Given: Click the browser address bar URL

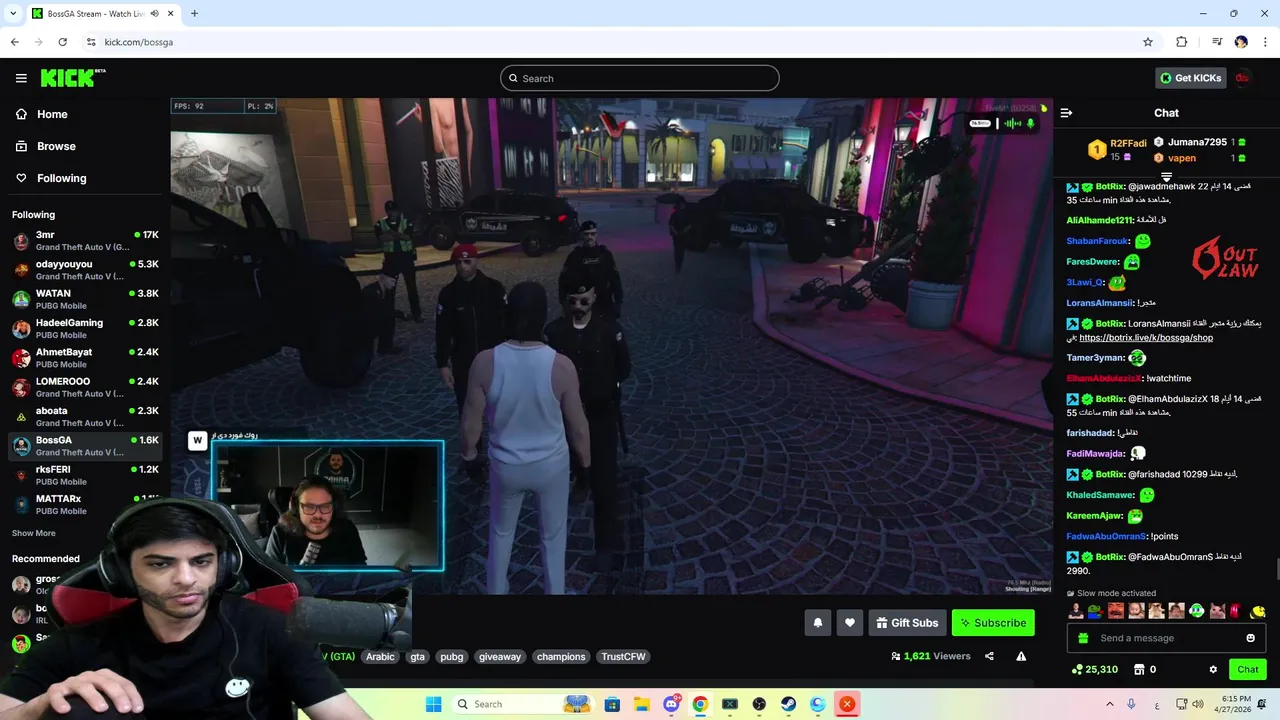Looking at the screenshot, I should click(x=139, y=42).
